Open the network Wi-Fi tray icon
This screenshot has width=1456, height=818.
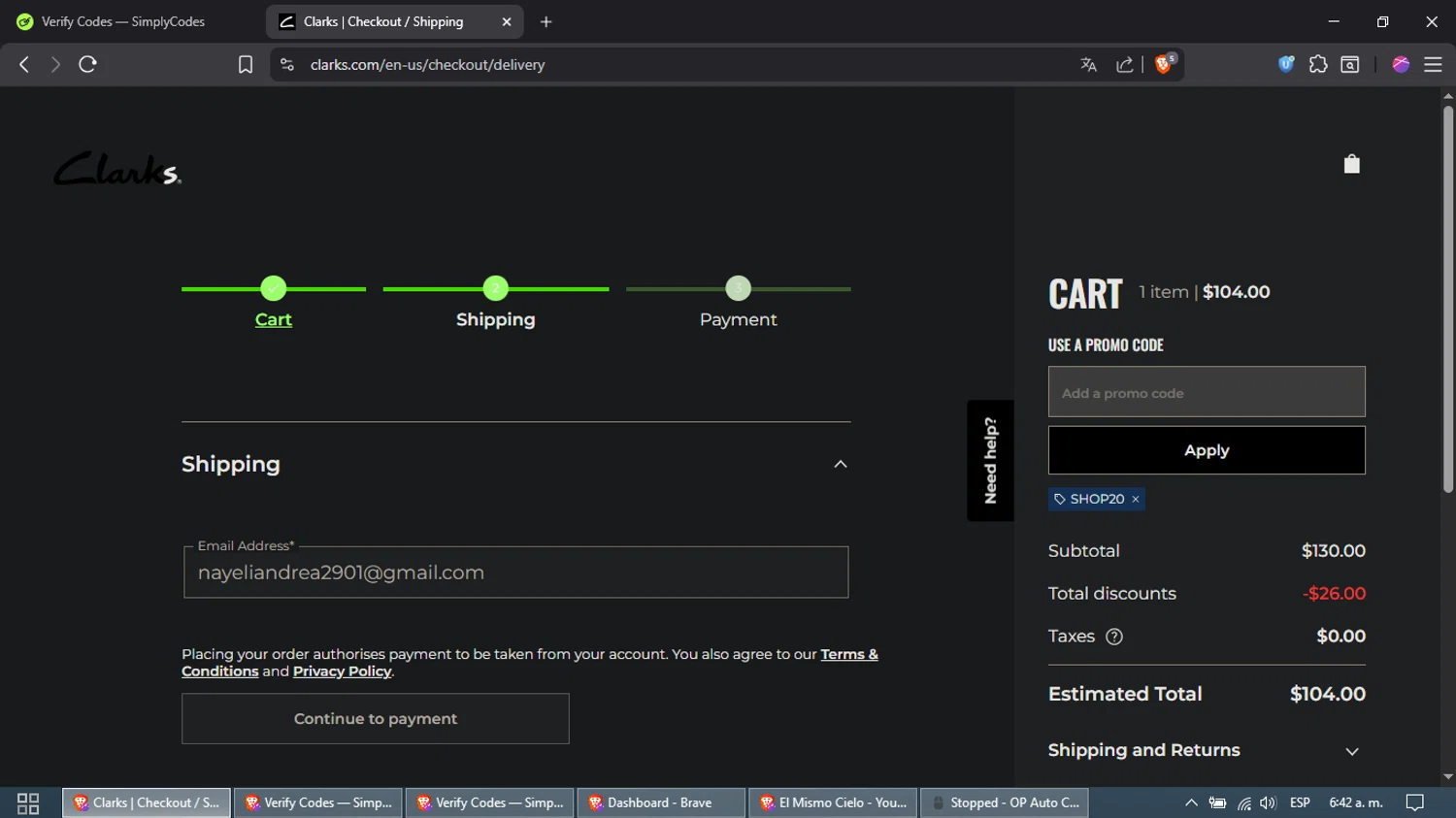coord(1243,802)
